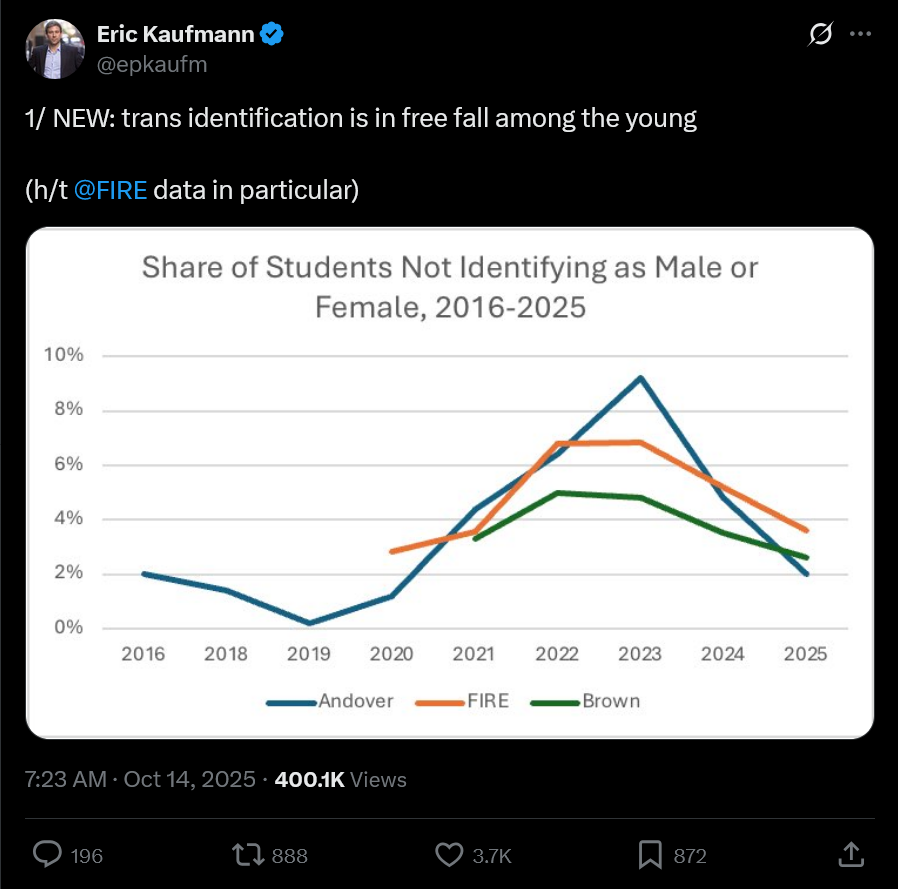Click the 2023 Andover peak point
This screenshot has width=898, height=889.
click(640, 378)
